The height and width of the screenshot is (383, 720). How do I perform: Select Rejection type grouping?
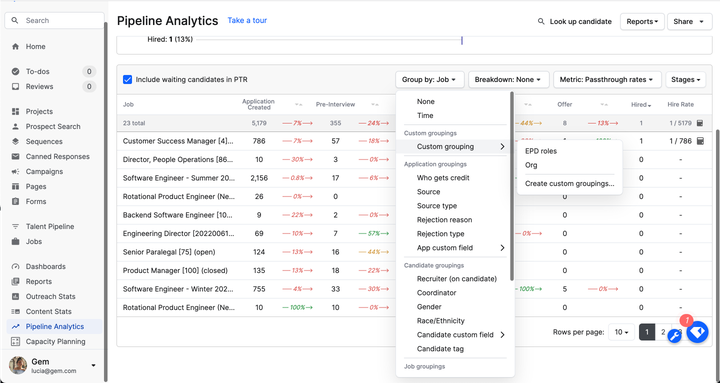point(440,234)
